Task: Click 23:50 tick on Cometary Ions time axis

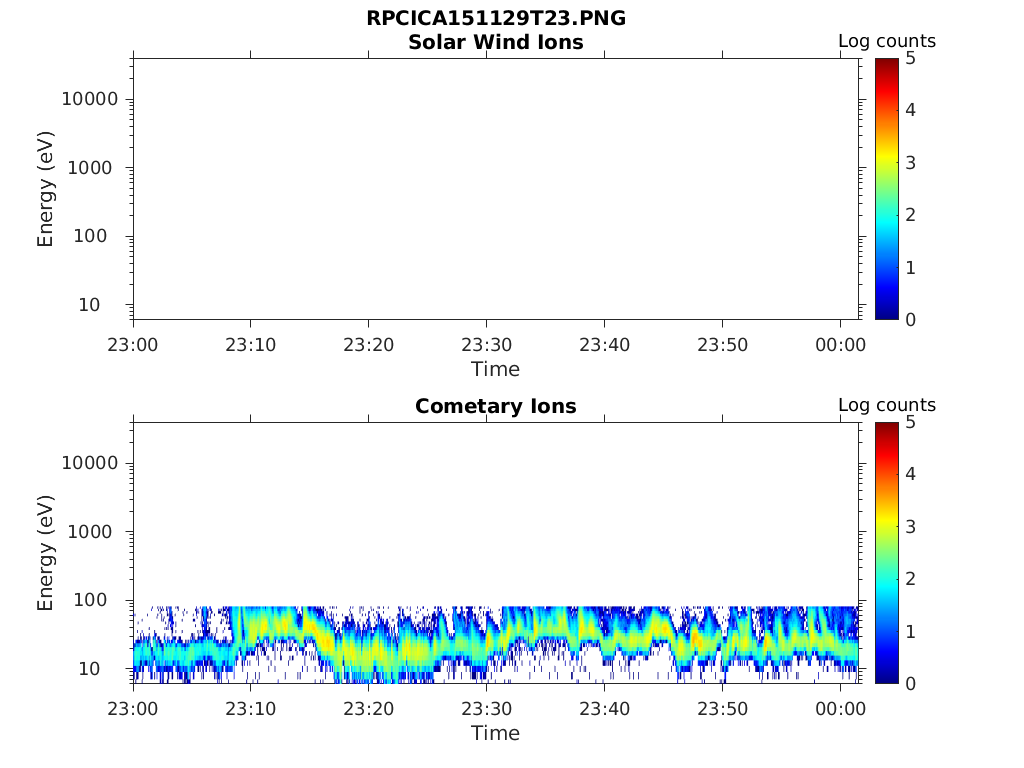Action: pyautogui.click(x=722, y=709)
